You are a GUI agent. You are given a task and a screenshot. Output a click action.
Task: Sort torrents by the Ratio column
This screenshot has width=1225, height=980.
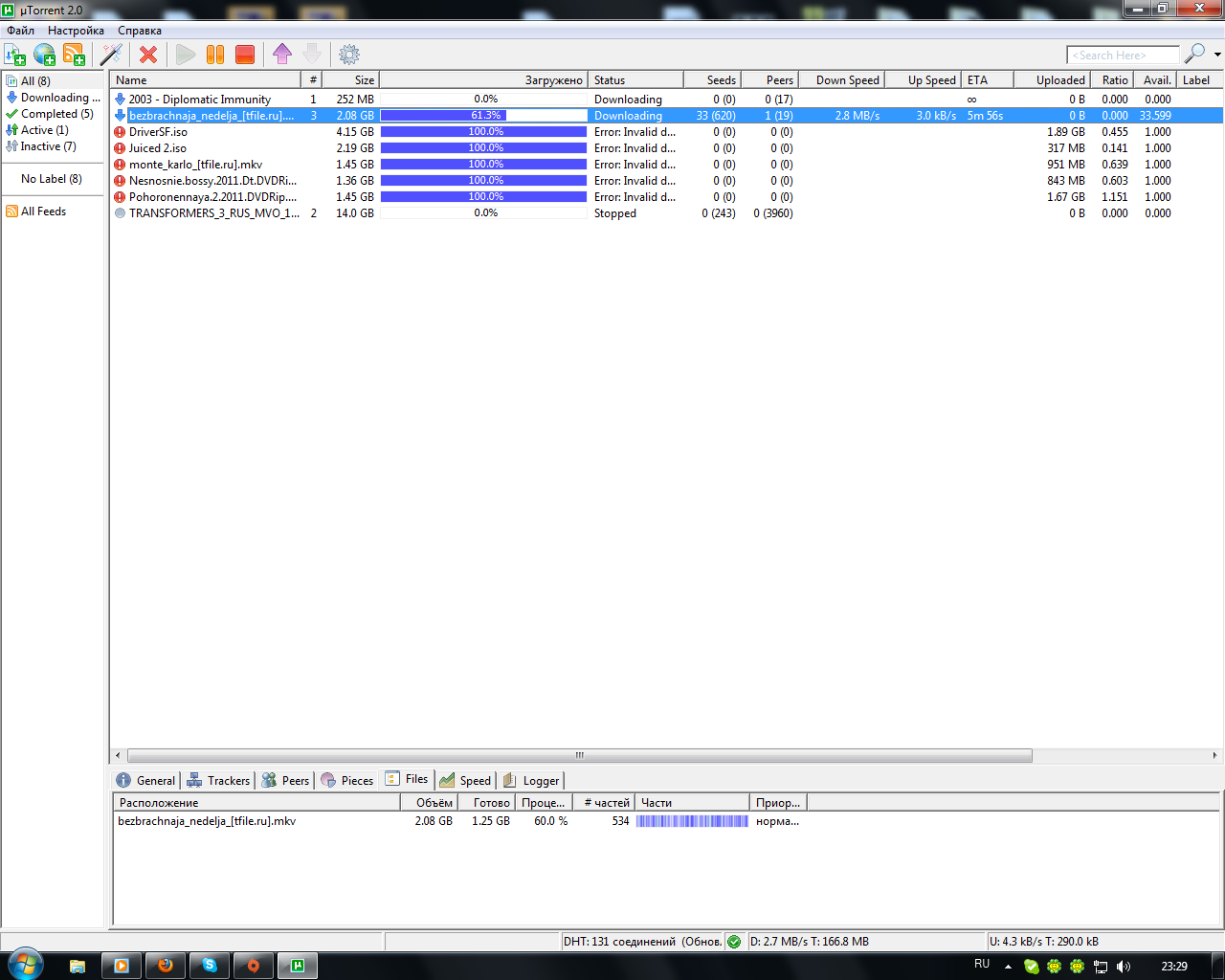point(1112,80)
